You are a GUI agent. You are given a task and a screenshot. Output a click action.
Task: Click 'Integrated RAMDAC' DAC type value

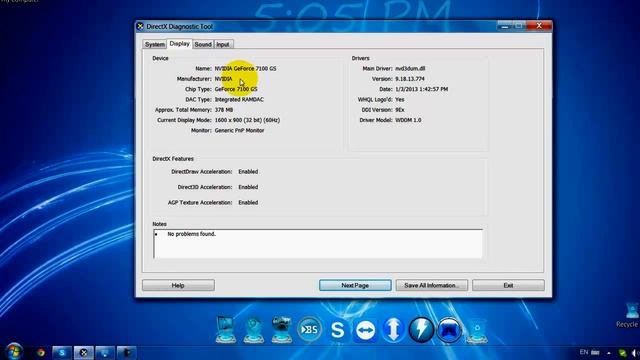[239, 100]
